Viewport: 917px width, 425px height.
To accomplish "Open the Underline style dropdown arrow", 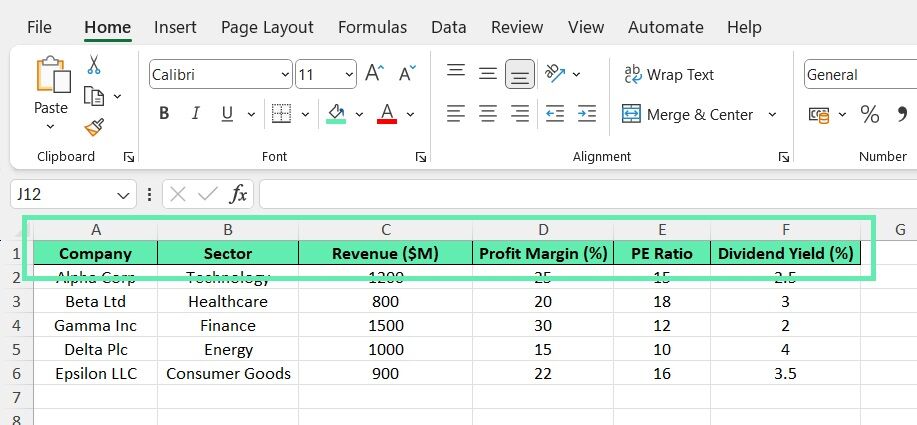I will click(251, 114).
